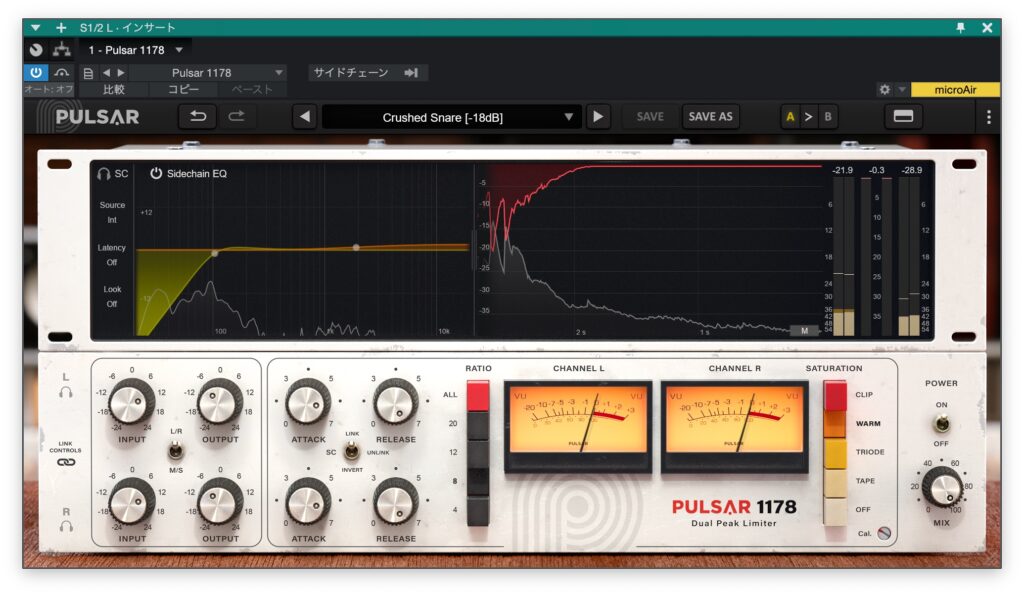Click the redo arrow button
Screen dimensions: 1024x595
(x=237, y=117)
